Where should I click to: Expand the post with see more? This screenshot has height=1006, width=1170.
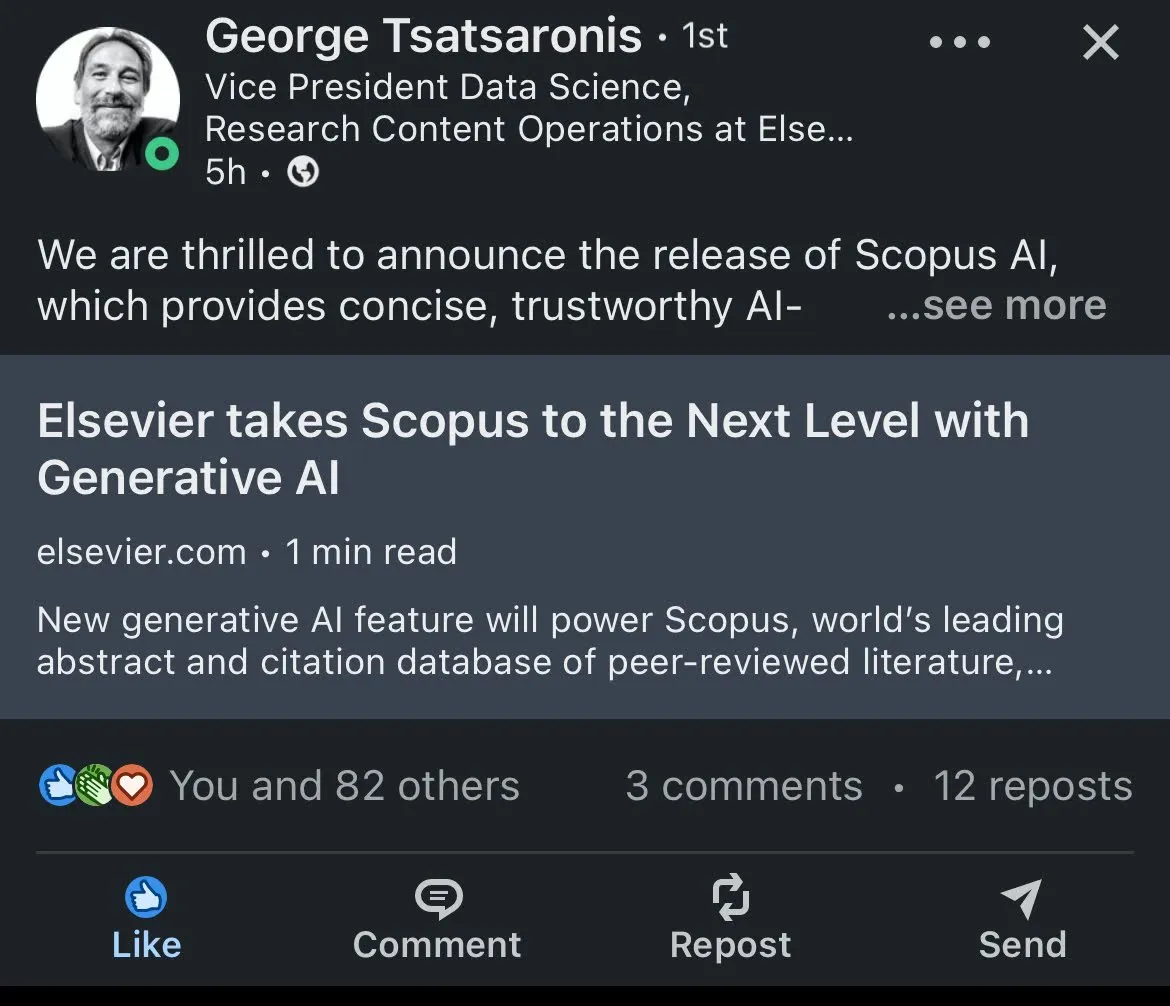pos(996,305)
